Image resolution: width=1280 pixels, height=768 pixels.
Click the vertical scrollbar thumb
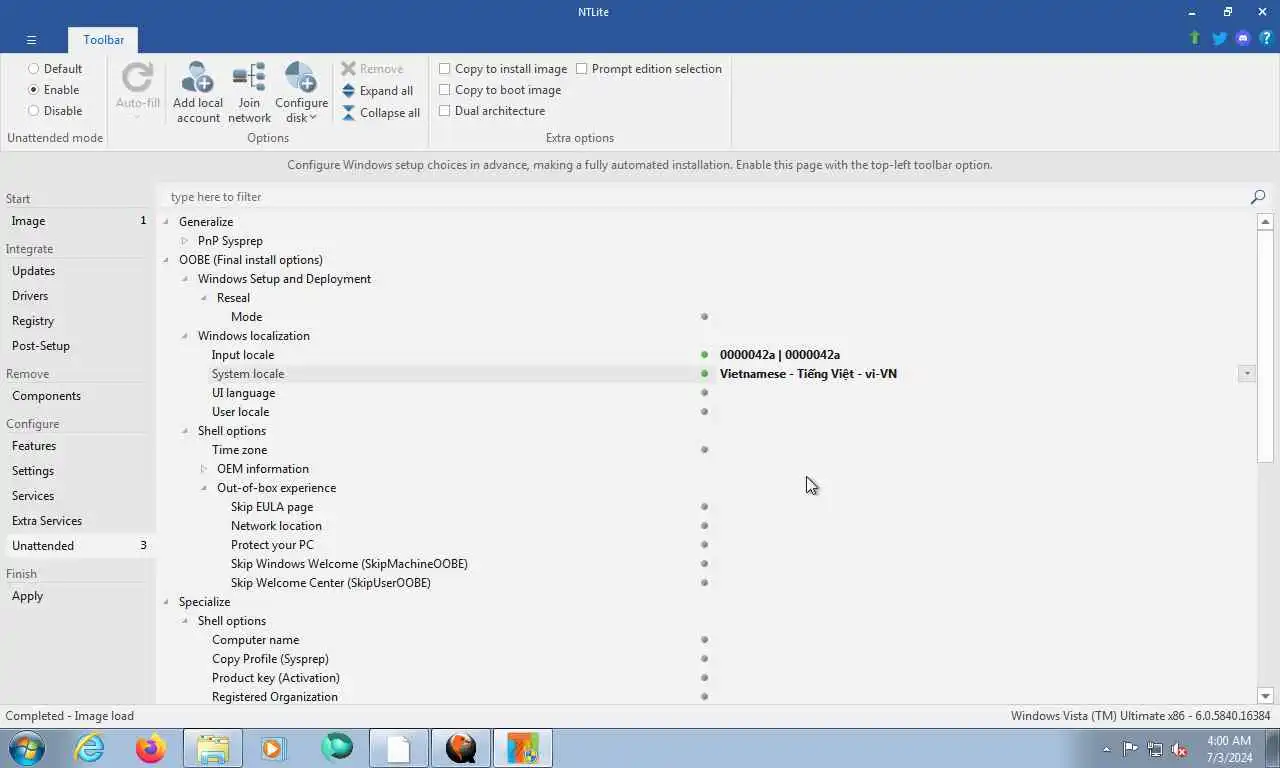click(x=1265, y=347)
